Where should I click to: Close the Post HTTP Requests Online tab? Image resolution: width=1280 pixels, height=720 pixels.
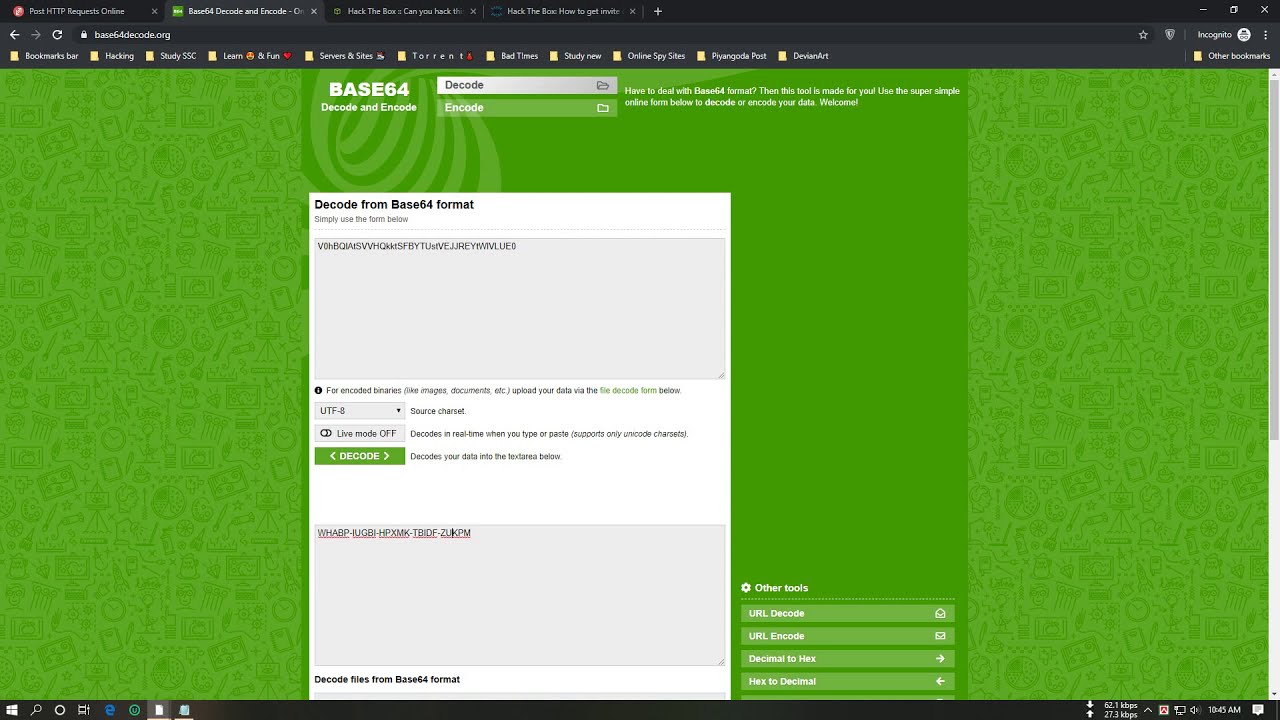coord(154,11)
